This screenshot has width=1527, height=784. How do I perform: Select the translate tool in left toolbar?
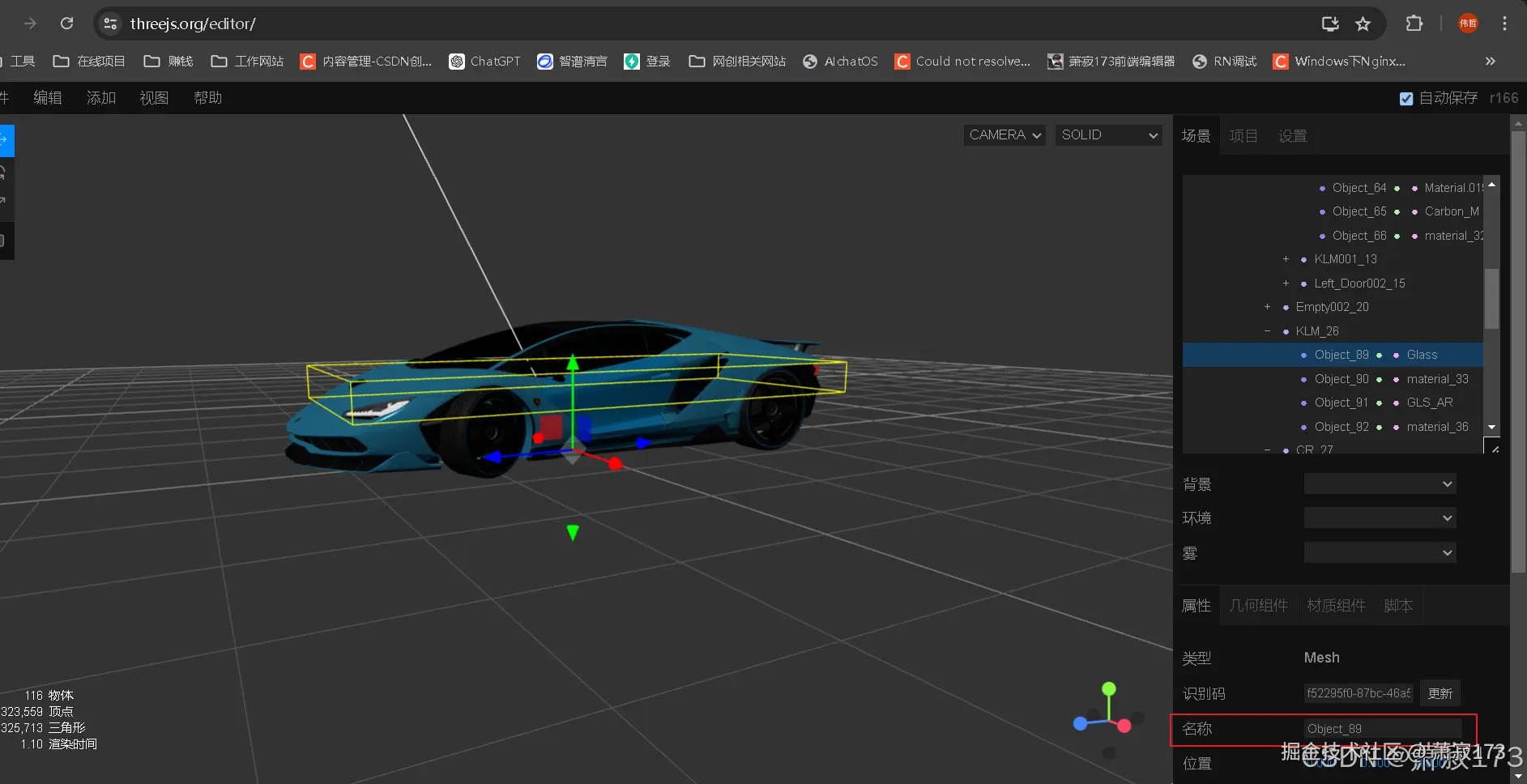coord(6,140)
